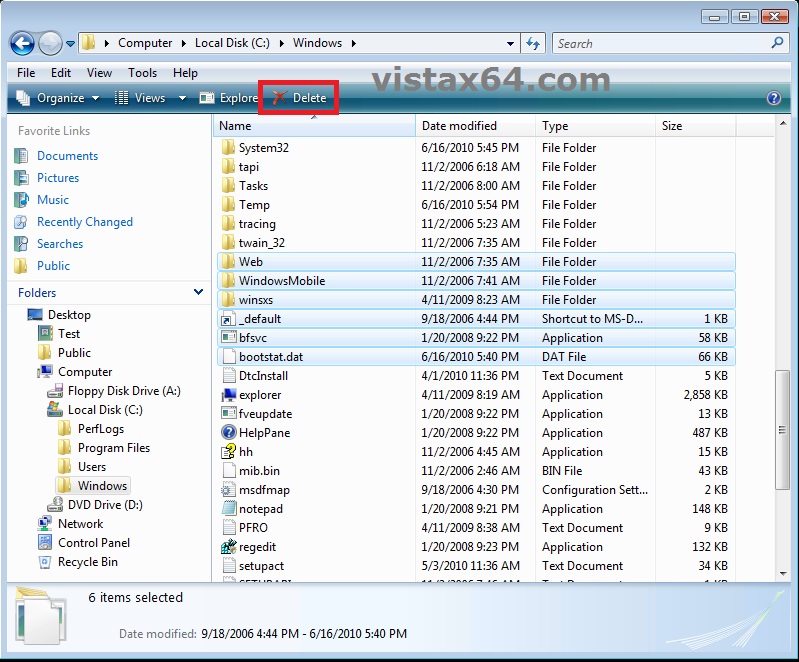799x662 pixels.
Task: Select Desktop in the folder tree
Action: pos(69,315)
